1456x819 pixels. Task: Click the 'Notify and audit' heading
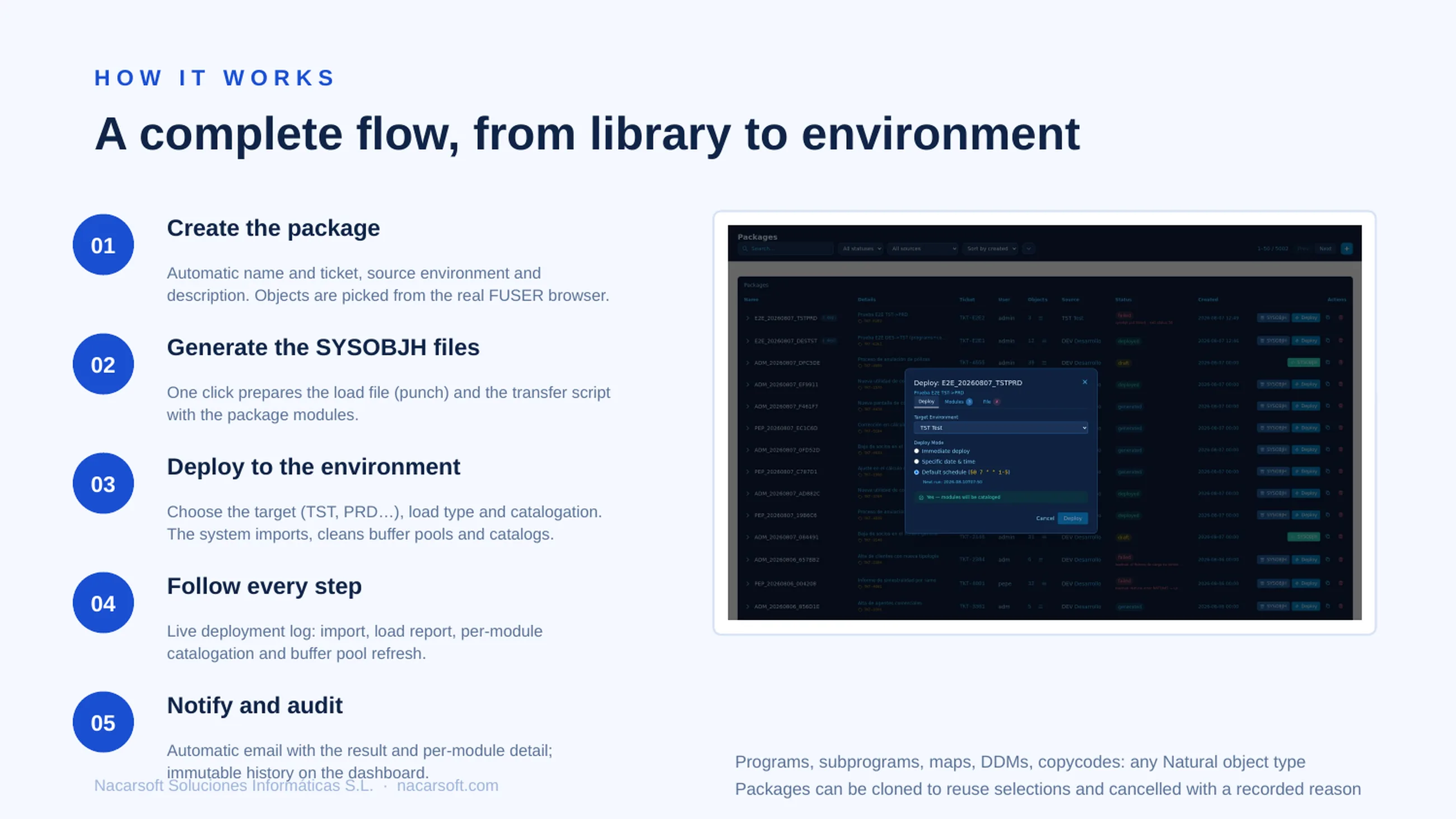[x=254, y=705]
